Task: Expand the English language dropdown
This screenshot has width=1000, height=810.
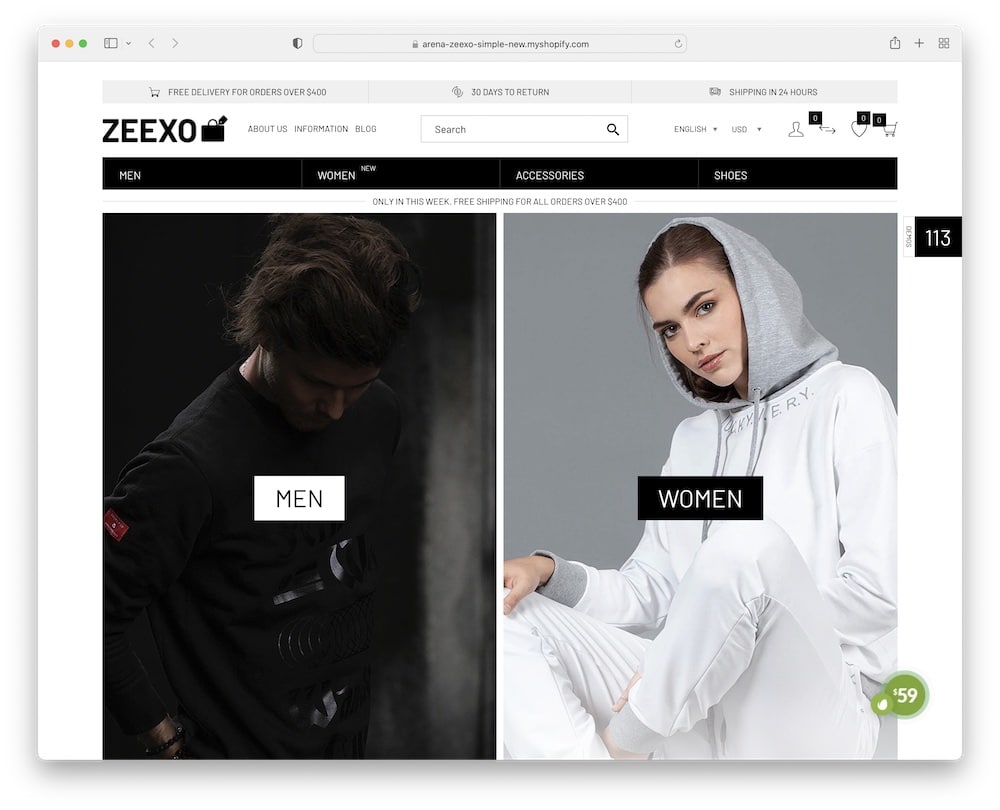Action: point(695,129)
